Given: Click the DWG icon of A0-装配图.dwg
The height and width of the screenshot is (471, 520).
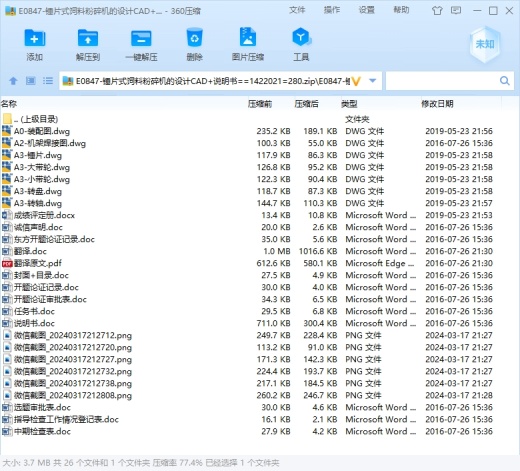Looking at the screenshot, I should pos(7,131).
